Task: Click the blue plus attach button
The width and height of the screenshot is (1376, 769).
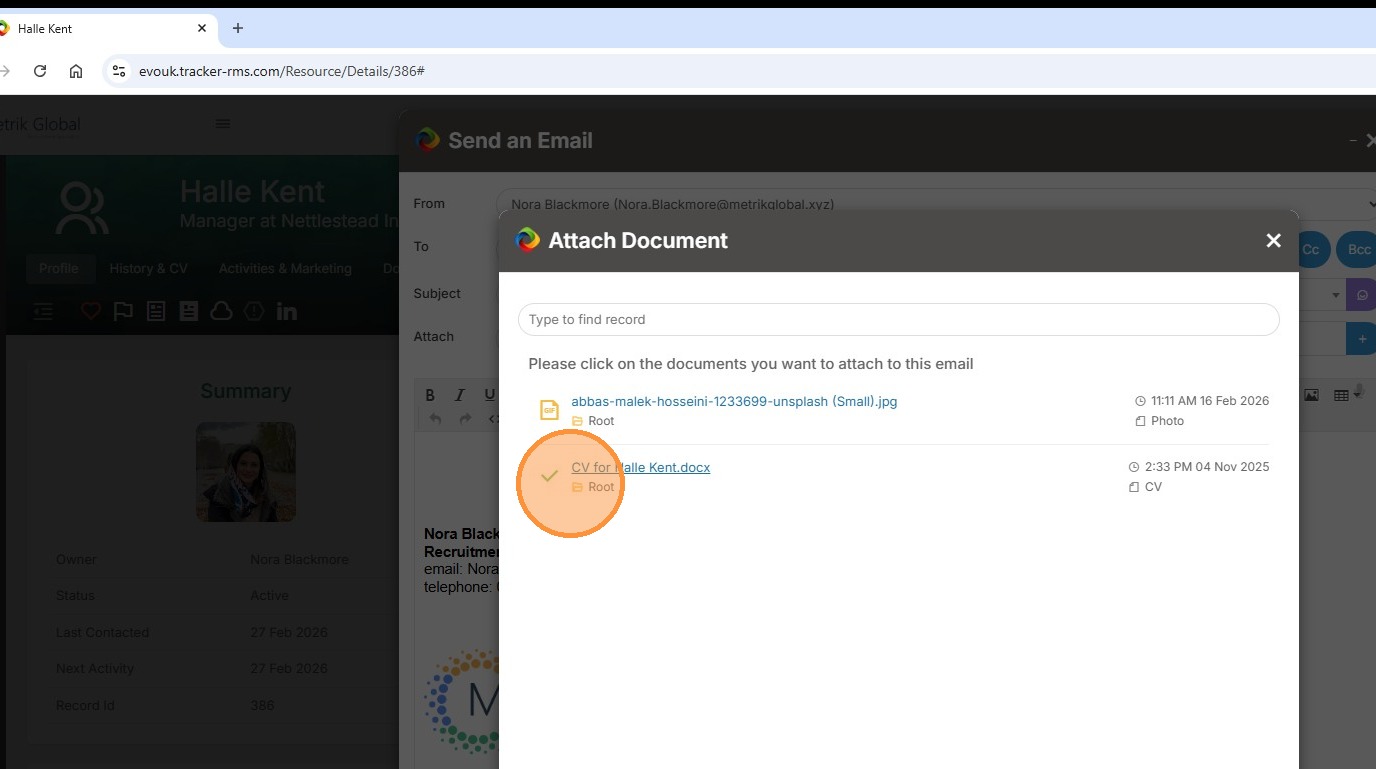Action: 1361,339
